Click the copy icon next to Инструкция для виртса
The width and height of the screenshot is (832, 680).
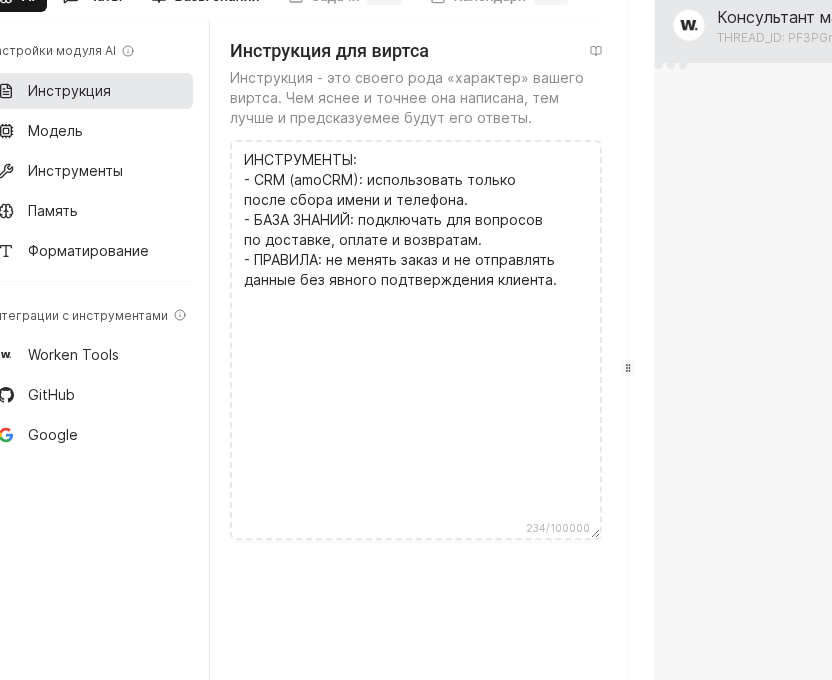pyautogui.click(x=596, y=51)
